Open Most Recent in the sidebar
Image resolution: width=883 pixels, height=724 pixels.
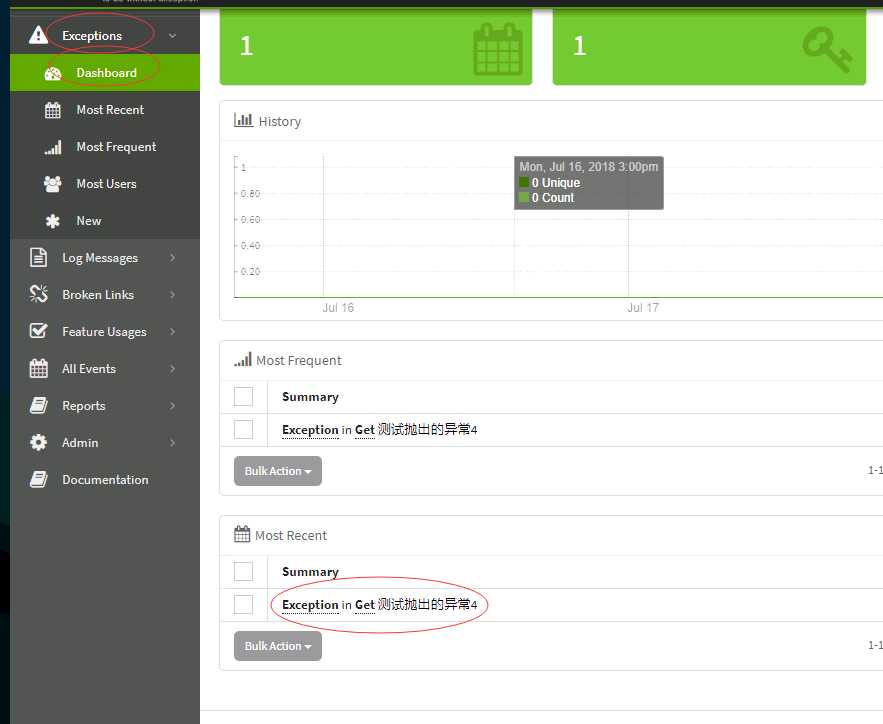coord(105,110)
